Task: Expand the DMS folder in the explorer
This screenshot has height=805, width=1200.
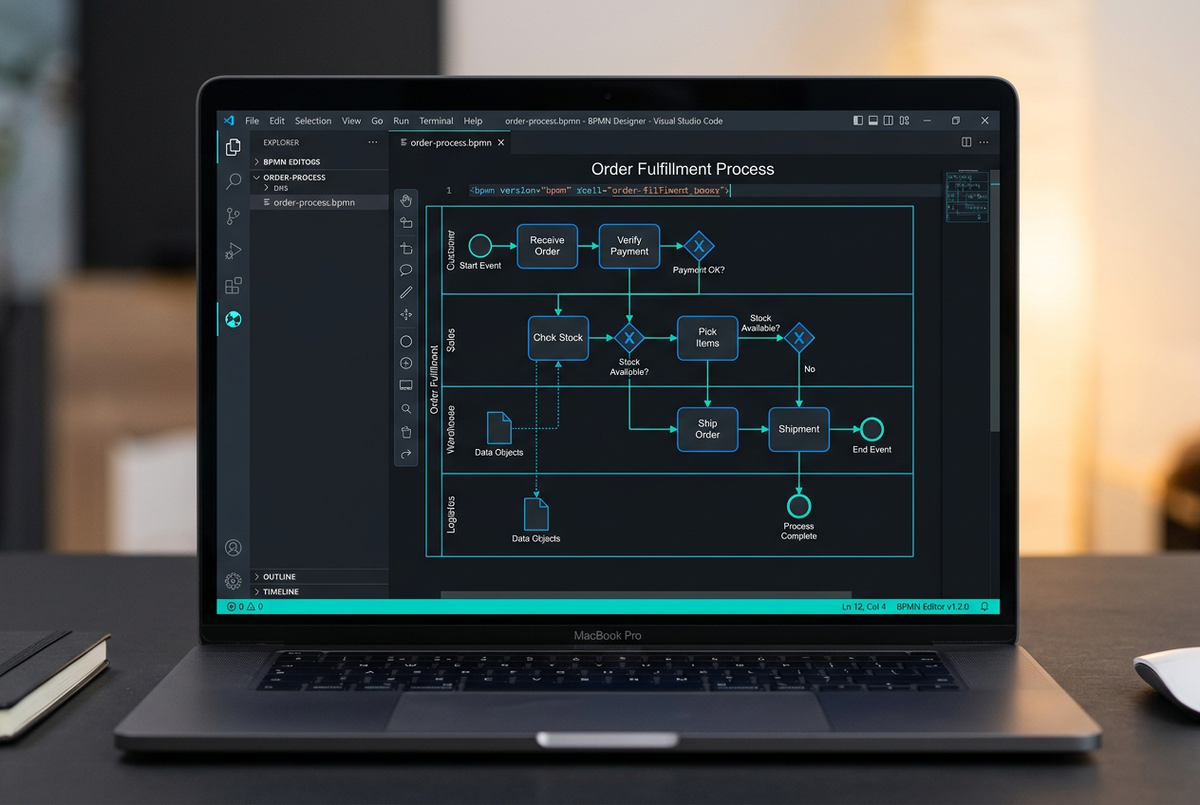Action: (x=319, y=188)
